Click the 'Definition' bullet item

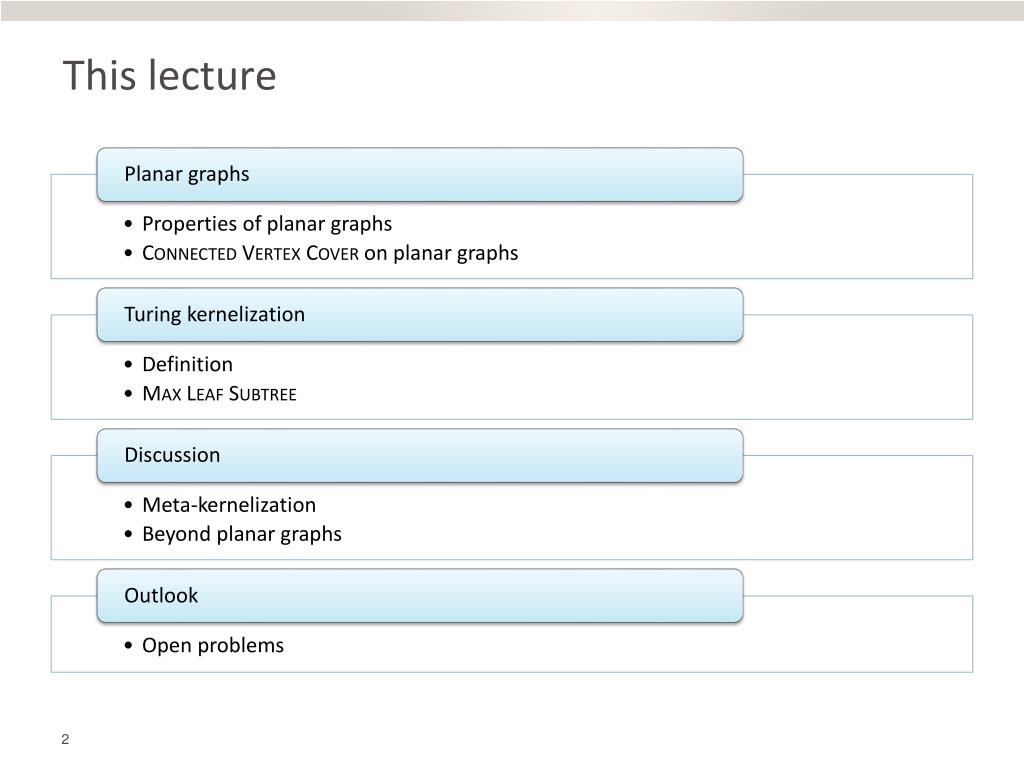coord(187,364)
